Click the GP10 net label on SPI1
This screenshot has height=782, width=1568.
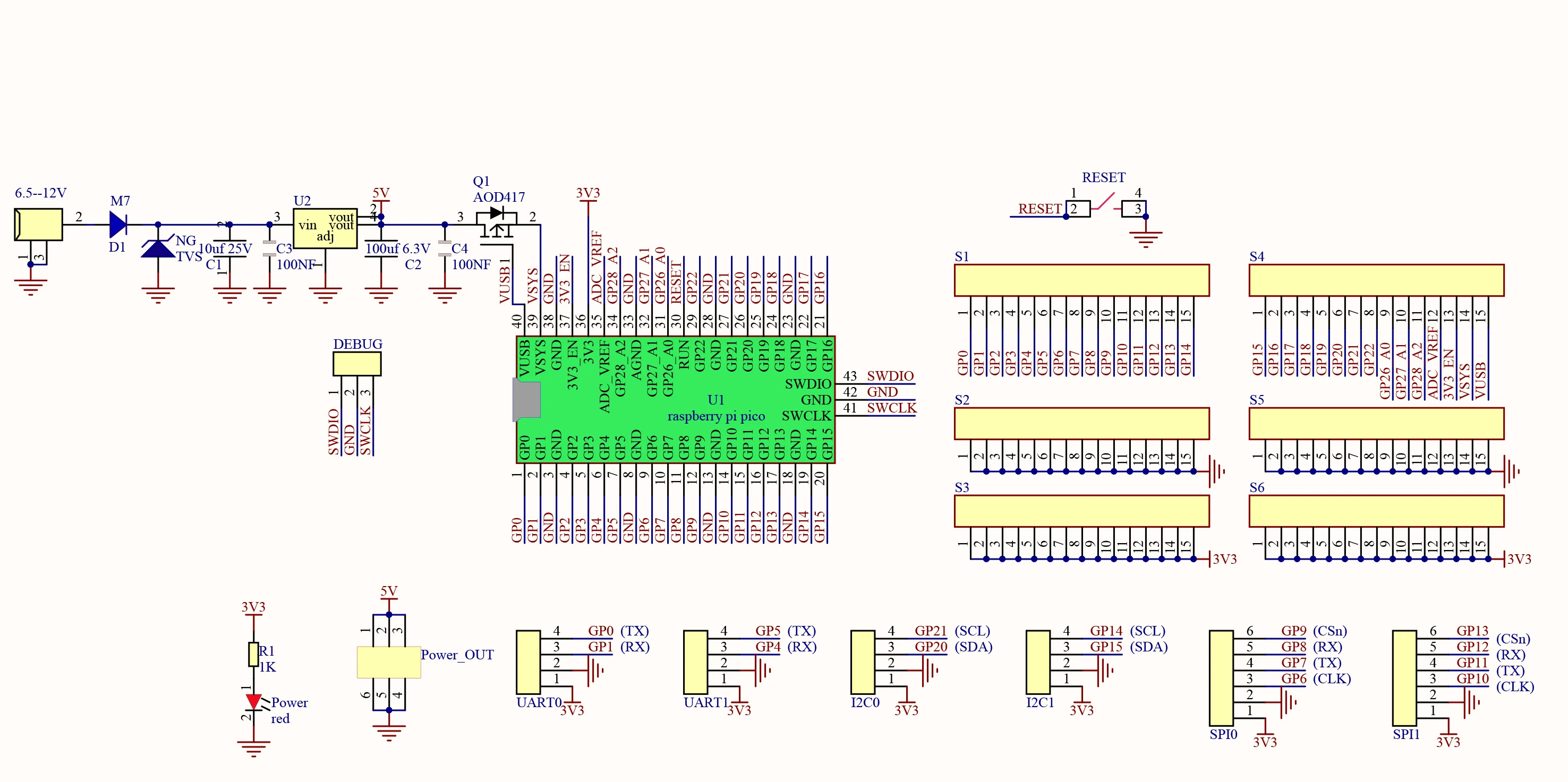click(x=1472, y=678)
